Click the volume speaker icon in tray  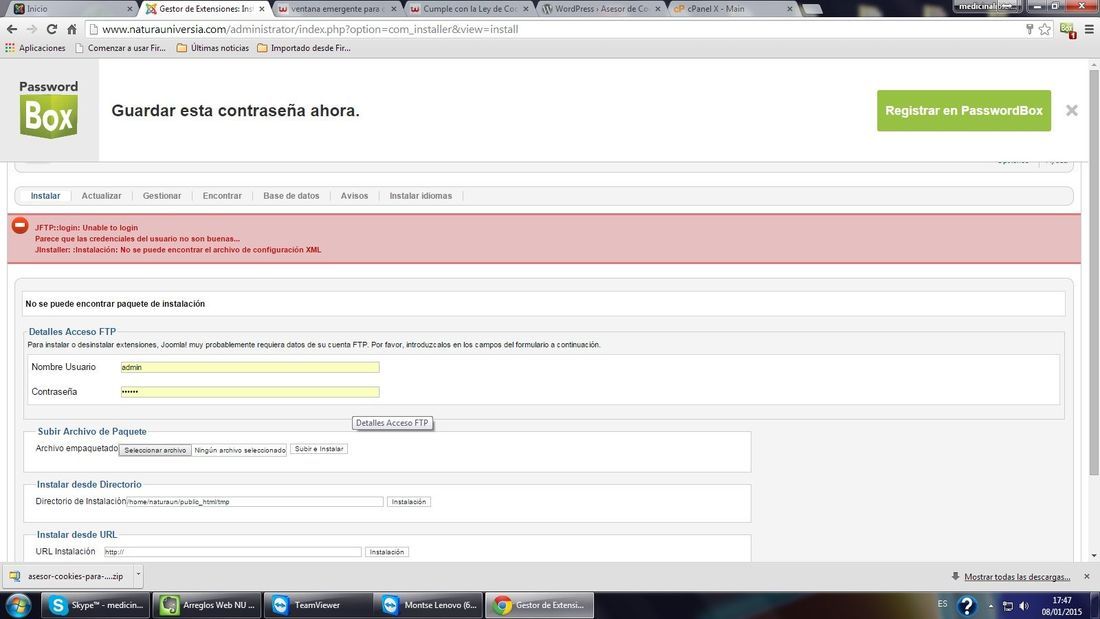[x=1024, y=606]
